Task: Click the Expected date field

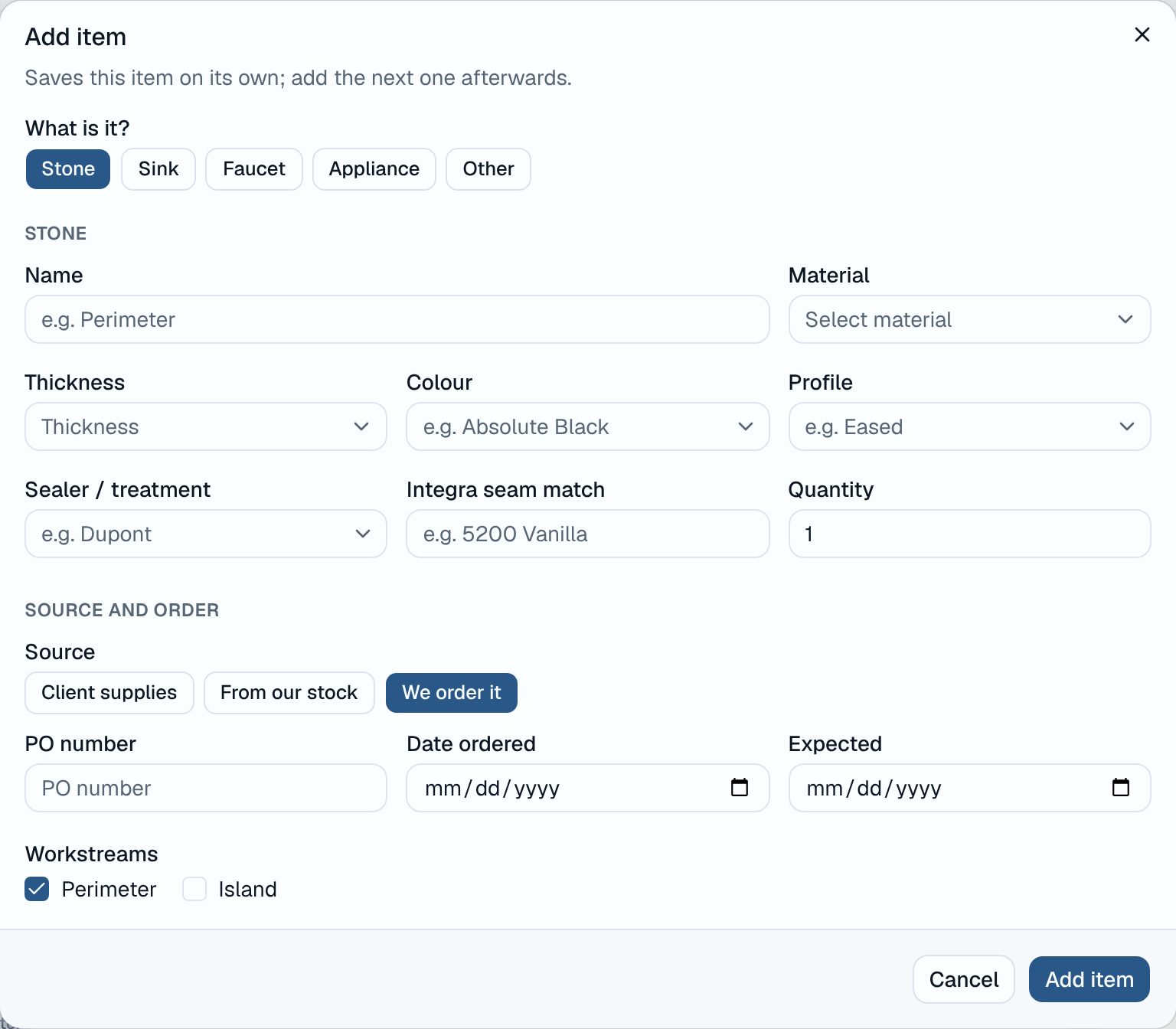Action: pos(969,788)
